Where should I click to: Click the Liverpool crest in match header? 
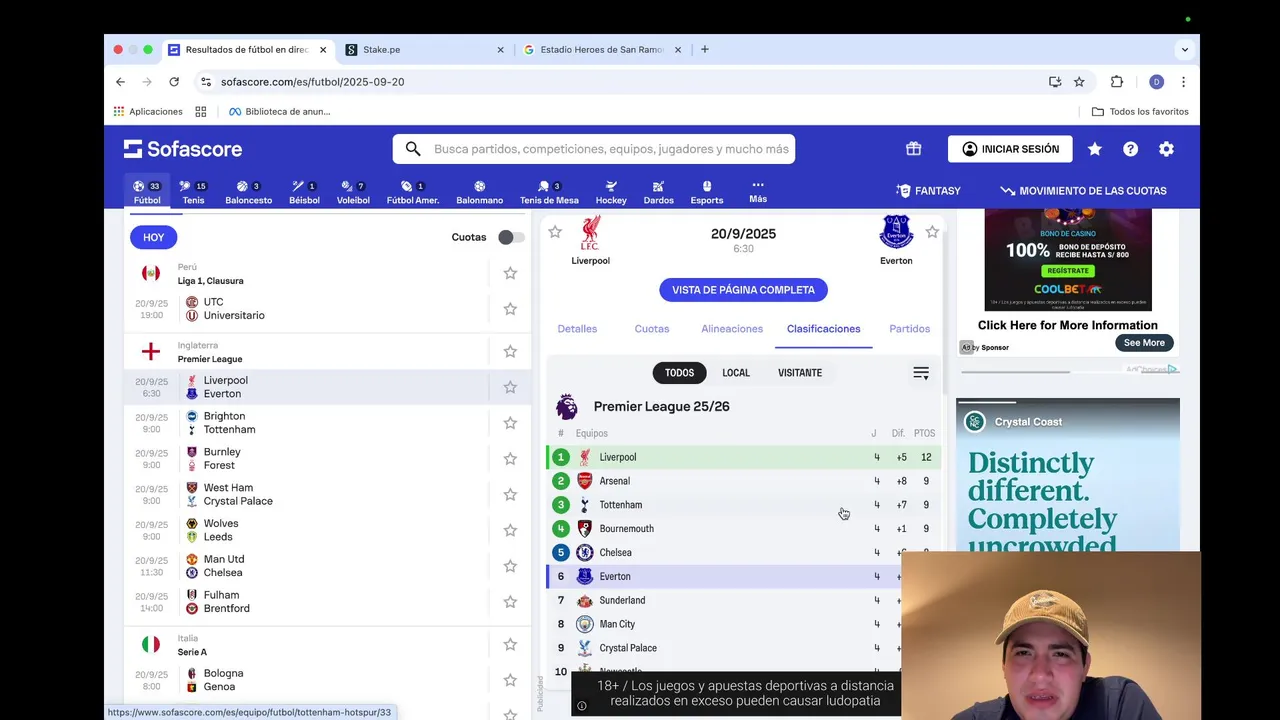[x=591, y=233]
